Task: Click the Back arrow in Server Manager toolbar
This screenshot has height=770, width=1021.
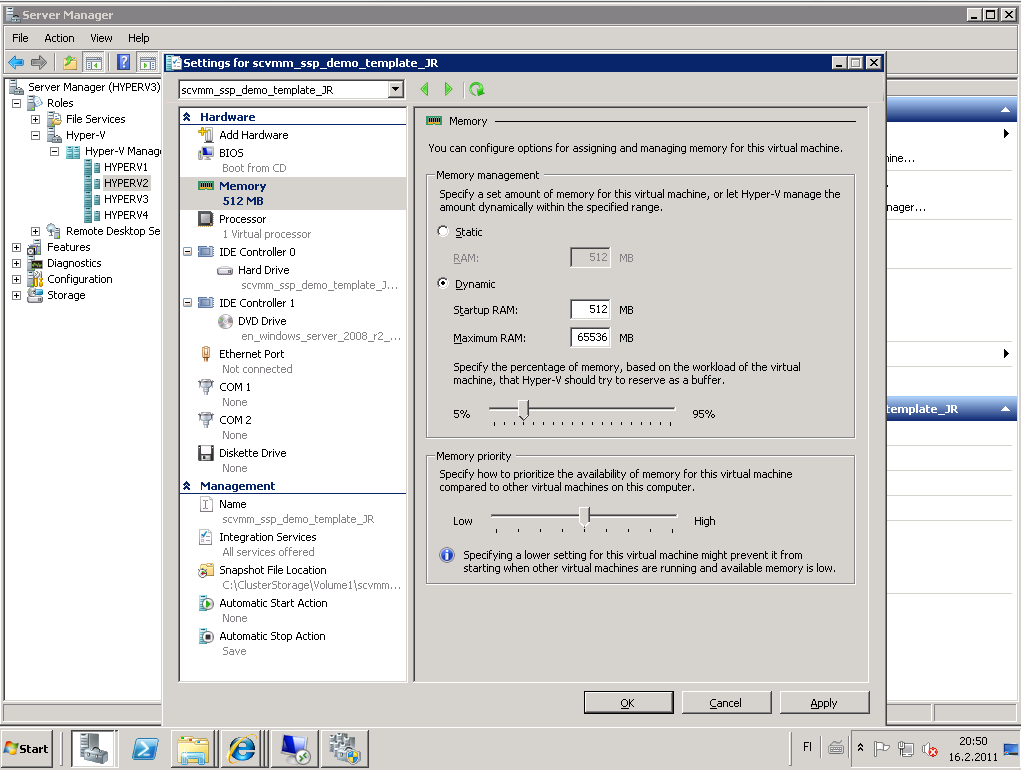Action: click(16, 62)
